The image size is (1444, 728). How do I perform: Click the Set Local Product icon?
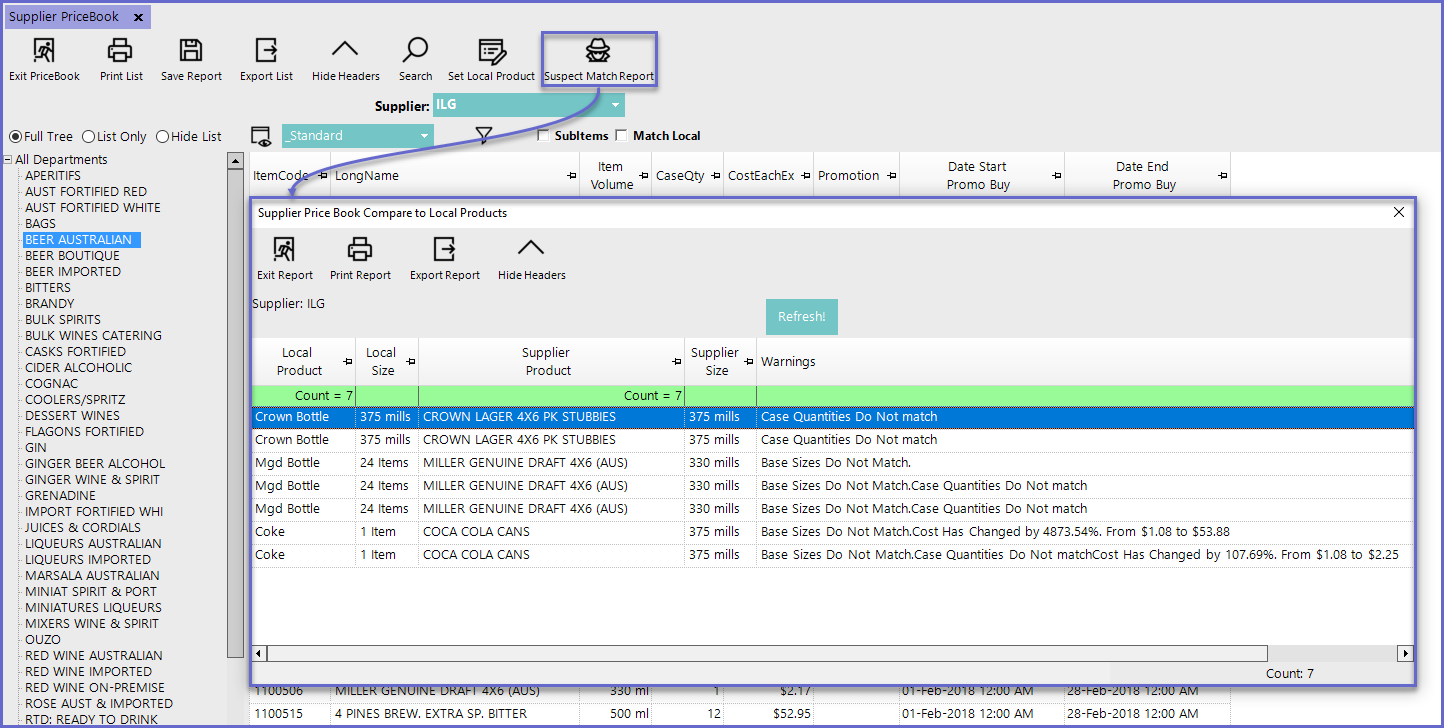pyautogui.click(x=491, y=52)
